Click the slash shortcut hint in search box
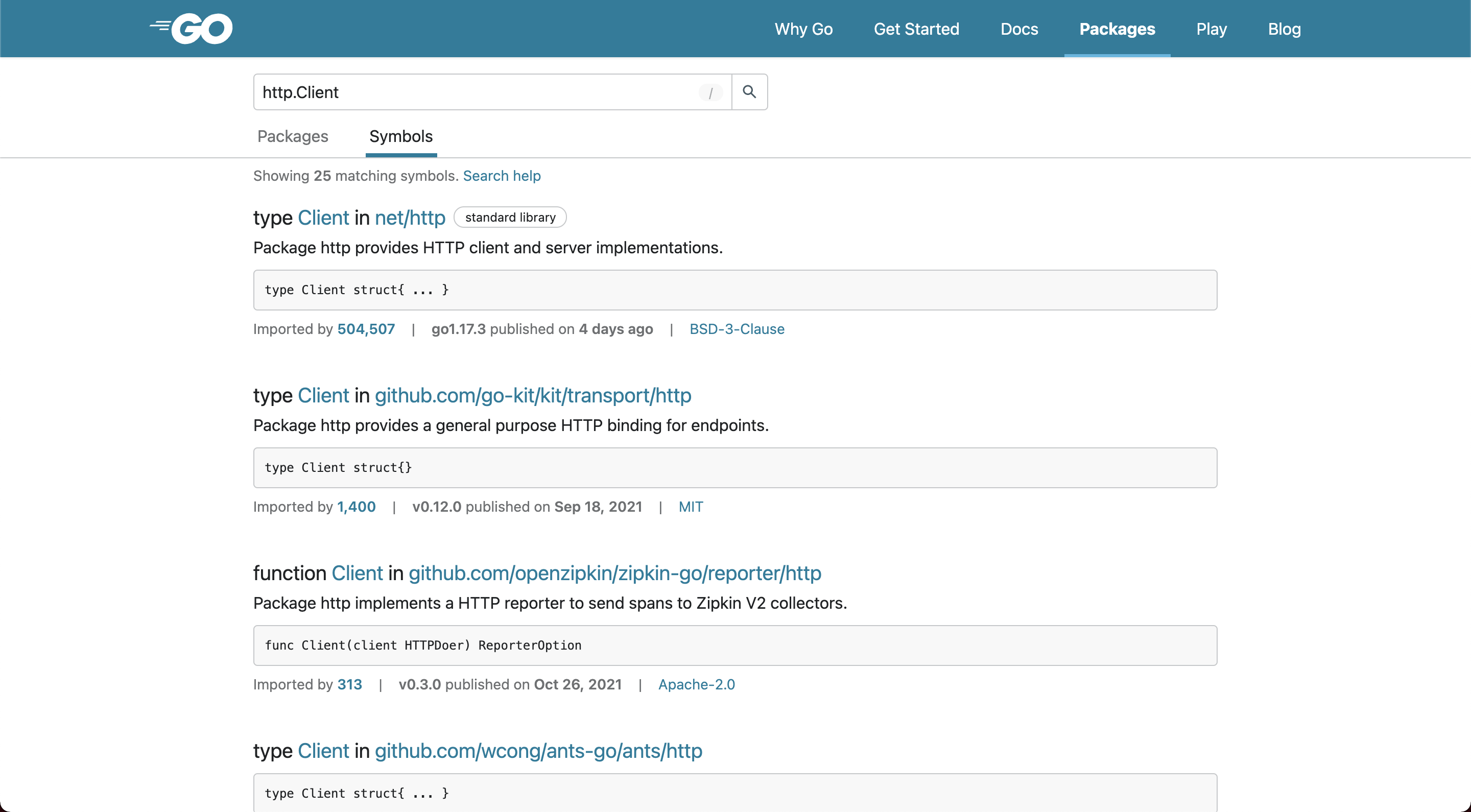 point(710,92)
